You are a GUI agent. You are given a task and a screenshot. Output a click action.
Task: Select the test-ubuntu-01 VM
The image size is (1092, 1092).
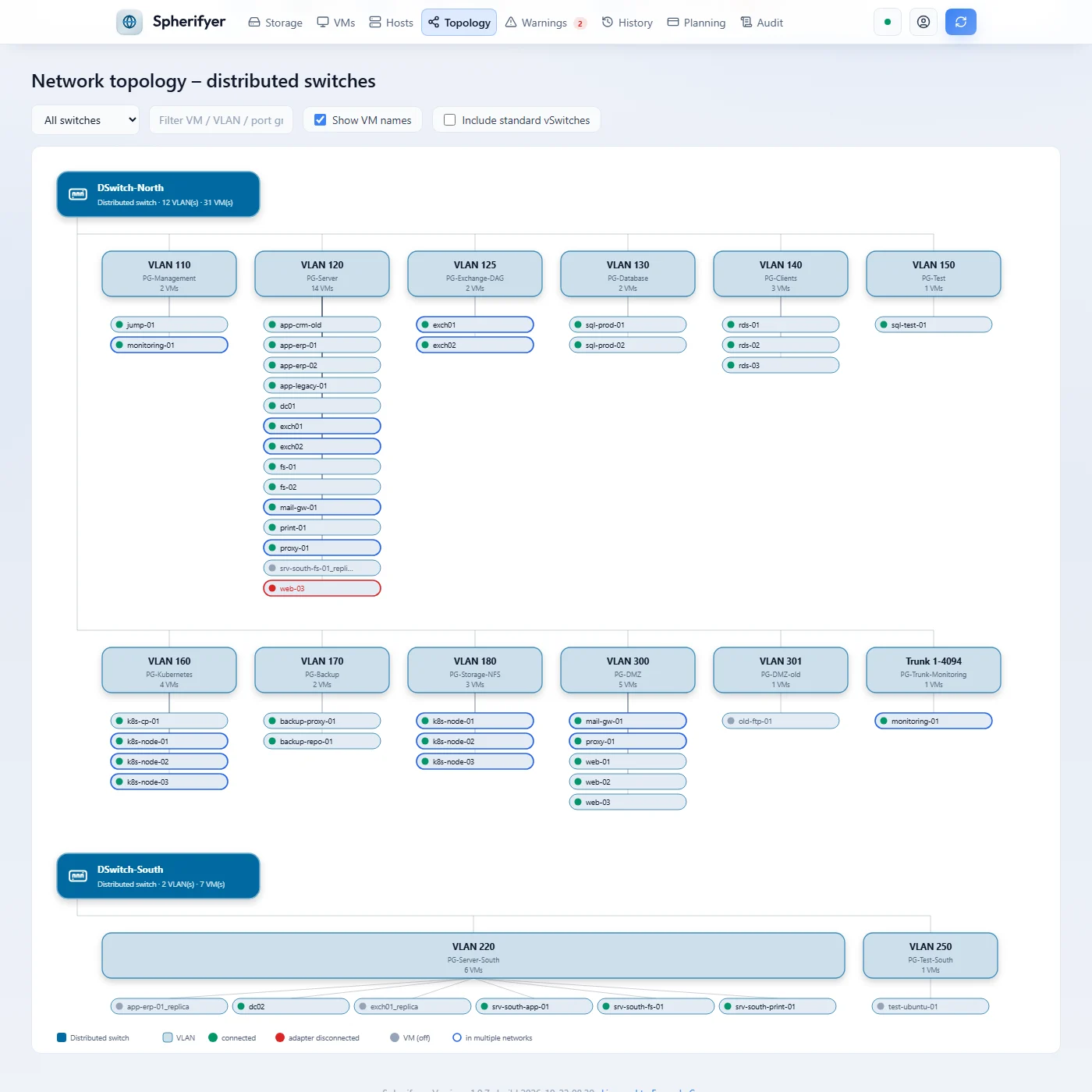[x=931, y=1006]
